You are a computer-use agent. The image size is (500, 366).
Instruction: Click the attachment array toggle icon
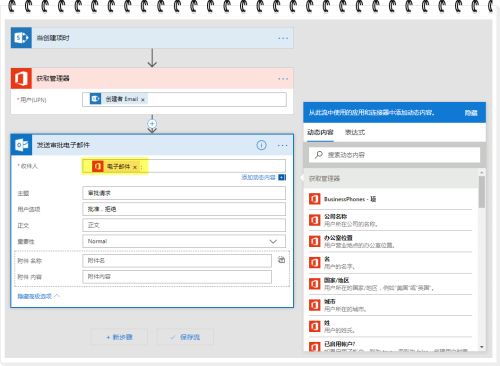281,260
